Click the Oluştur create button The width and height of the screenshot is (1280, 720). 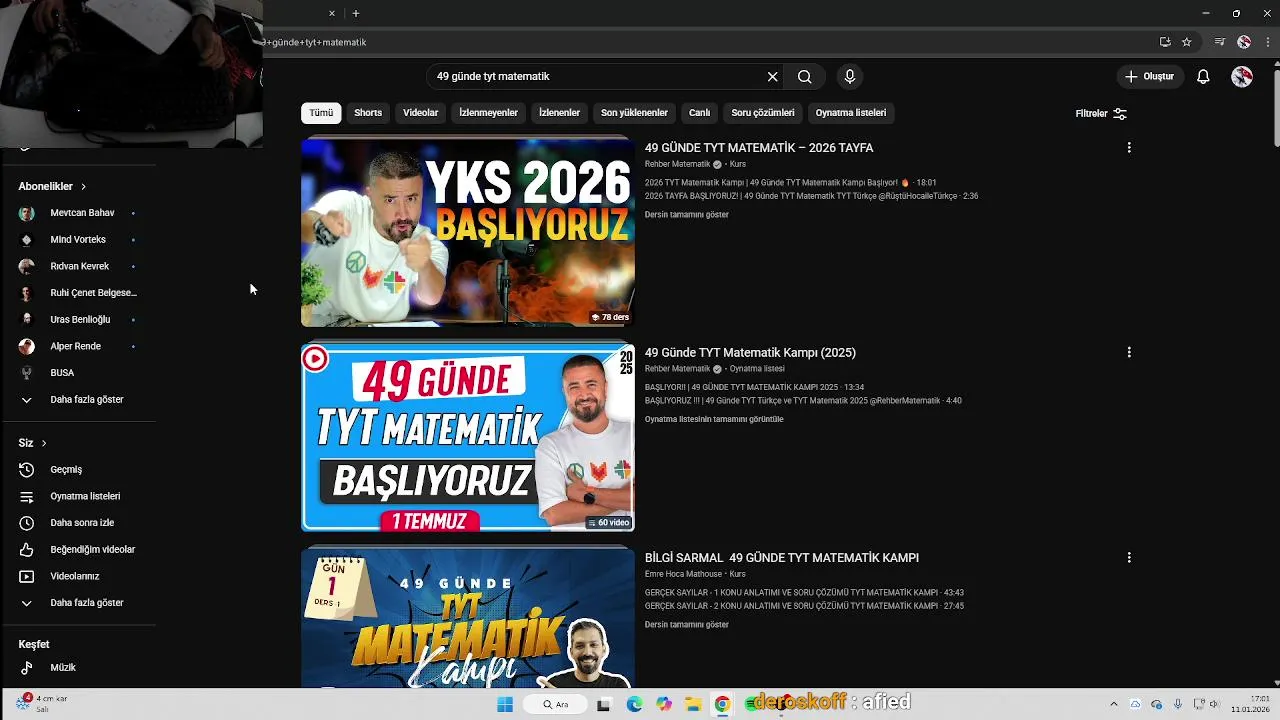(1150, 77)
